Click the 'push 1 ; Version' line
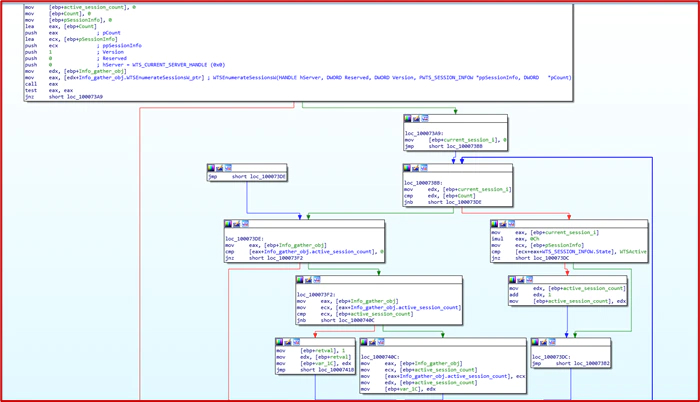Image resolution: width=700 pixels, height=402 pixels. pos(75,52)
